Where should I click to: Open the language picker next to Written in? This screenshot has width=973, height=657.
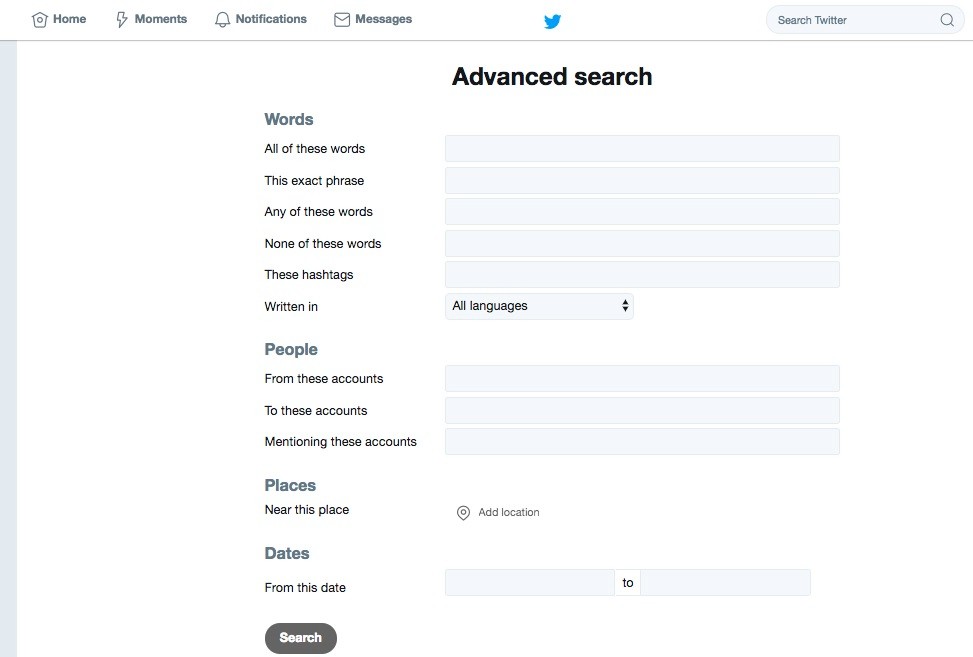[x=539, y=305]
